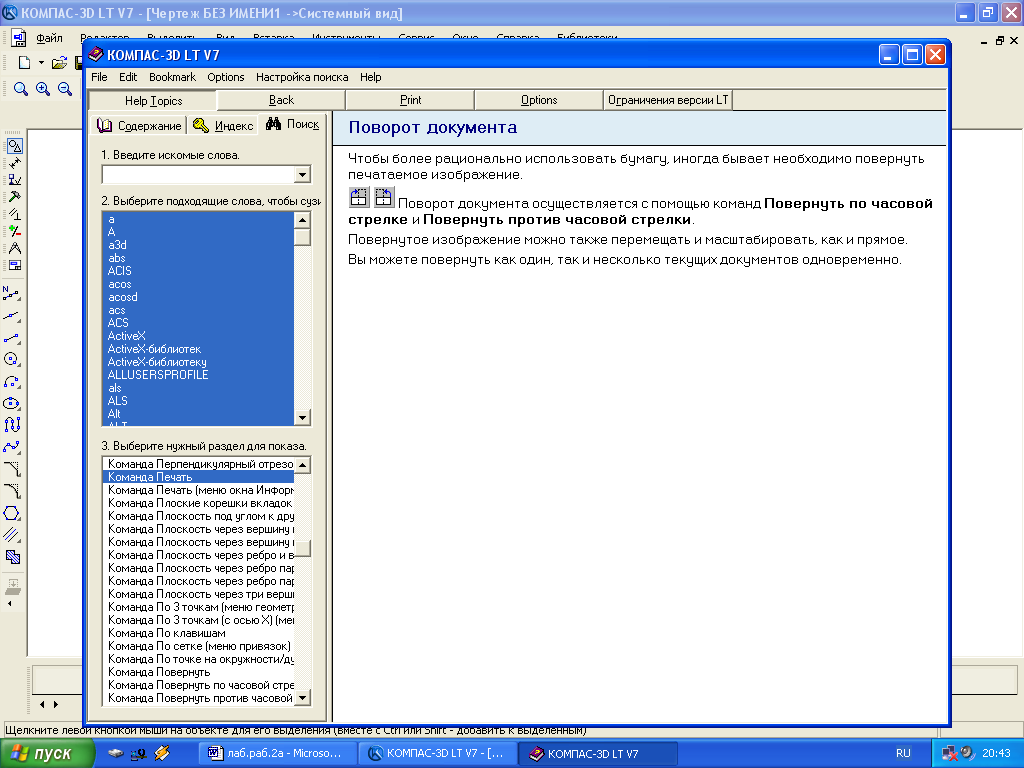1024x768 pixels.
Task: Click the Ограничения версии LT button
Action: (x=667, y=100)
